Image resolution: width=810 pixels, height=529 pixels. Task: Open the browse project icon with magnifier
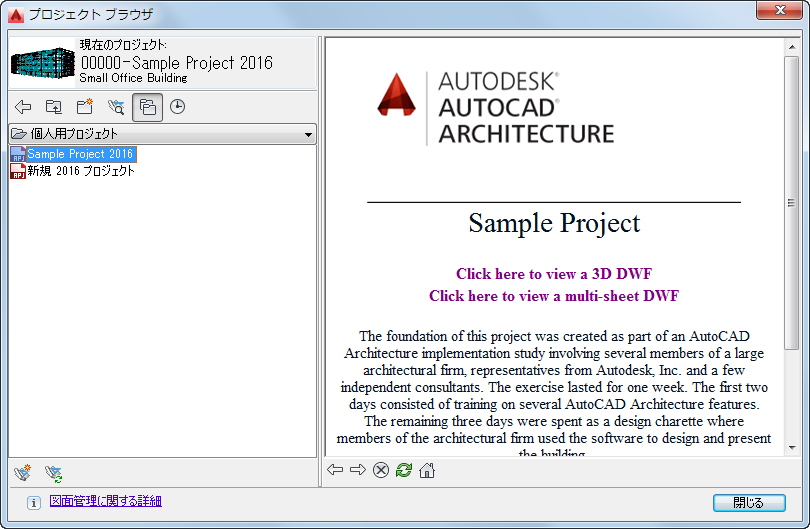click(x=116, y=107)
